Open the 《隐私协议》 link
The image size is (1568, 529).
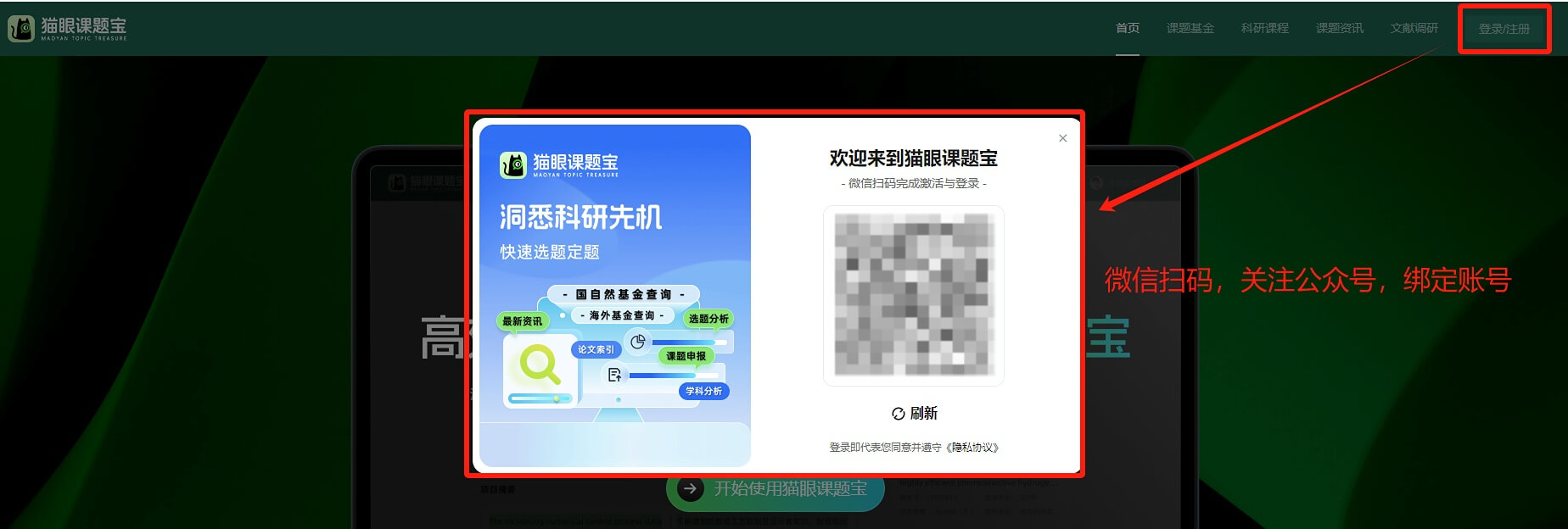coord(972,448)
